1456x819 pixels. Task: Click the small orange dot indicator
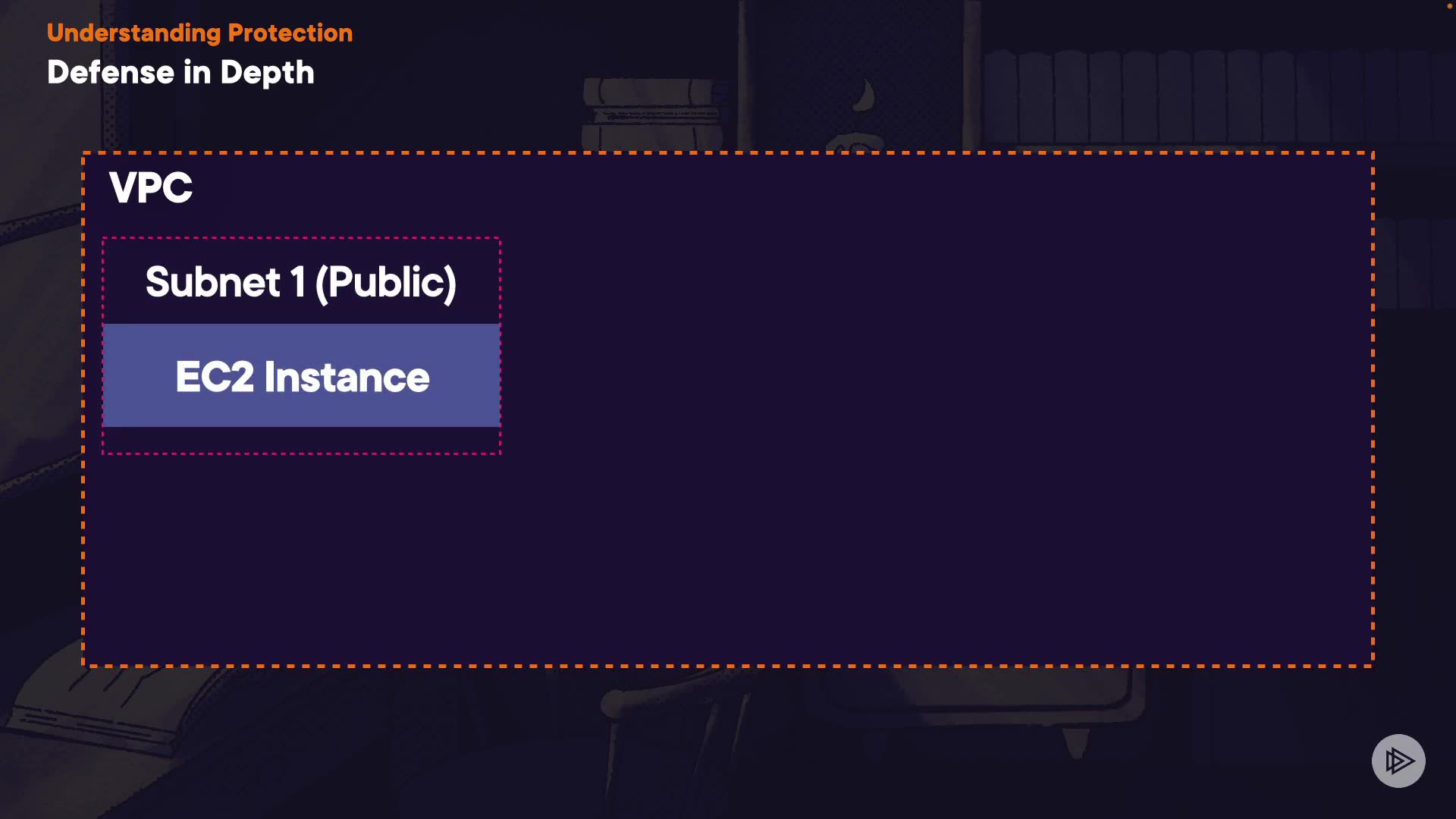pos(1450,6)
